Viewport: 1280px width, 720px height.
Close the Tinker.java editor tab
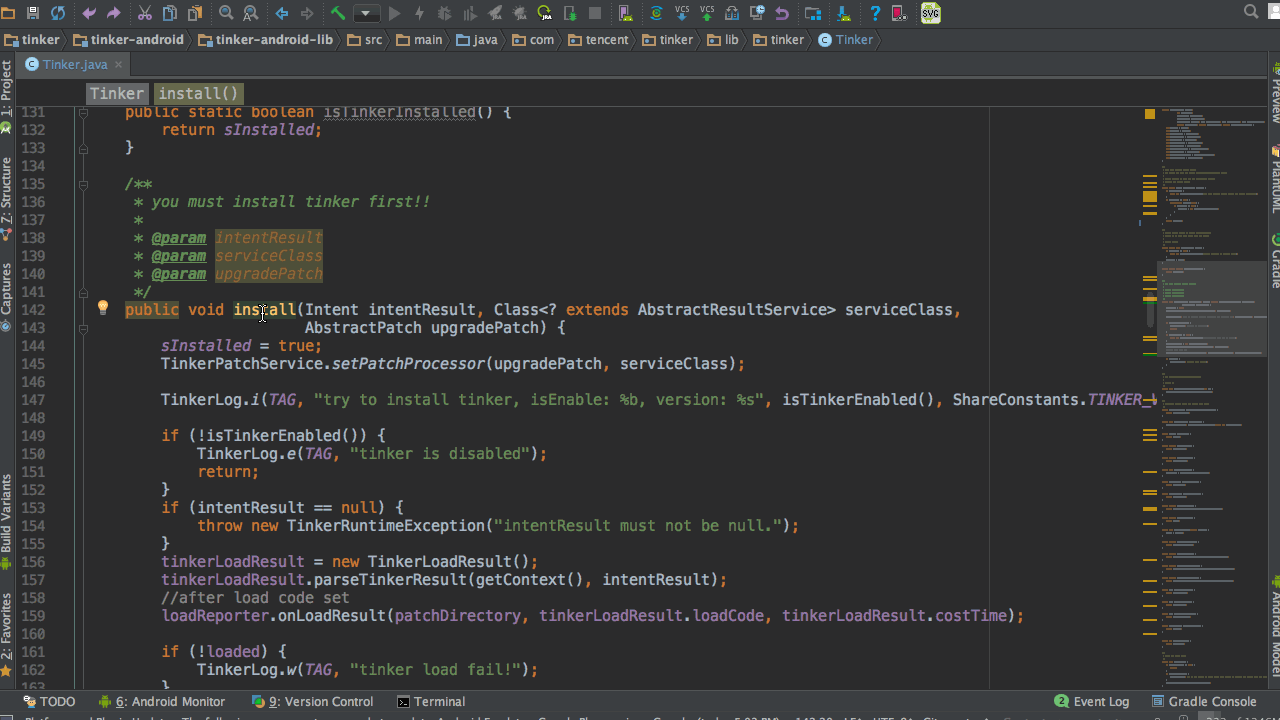pos(118,64)
